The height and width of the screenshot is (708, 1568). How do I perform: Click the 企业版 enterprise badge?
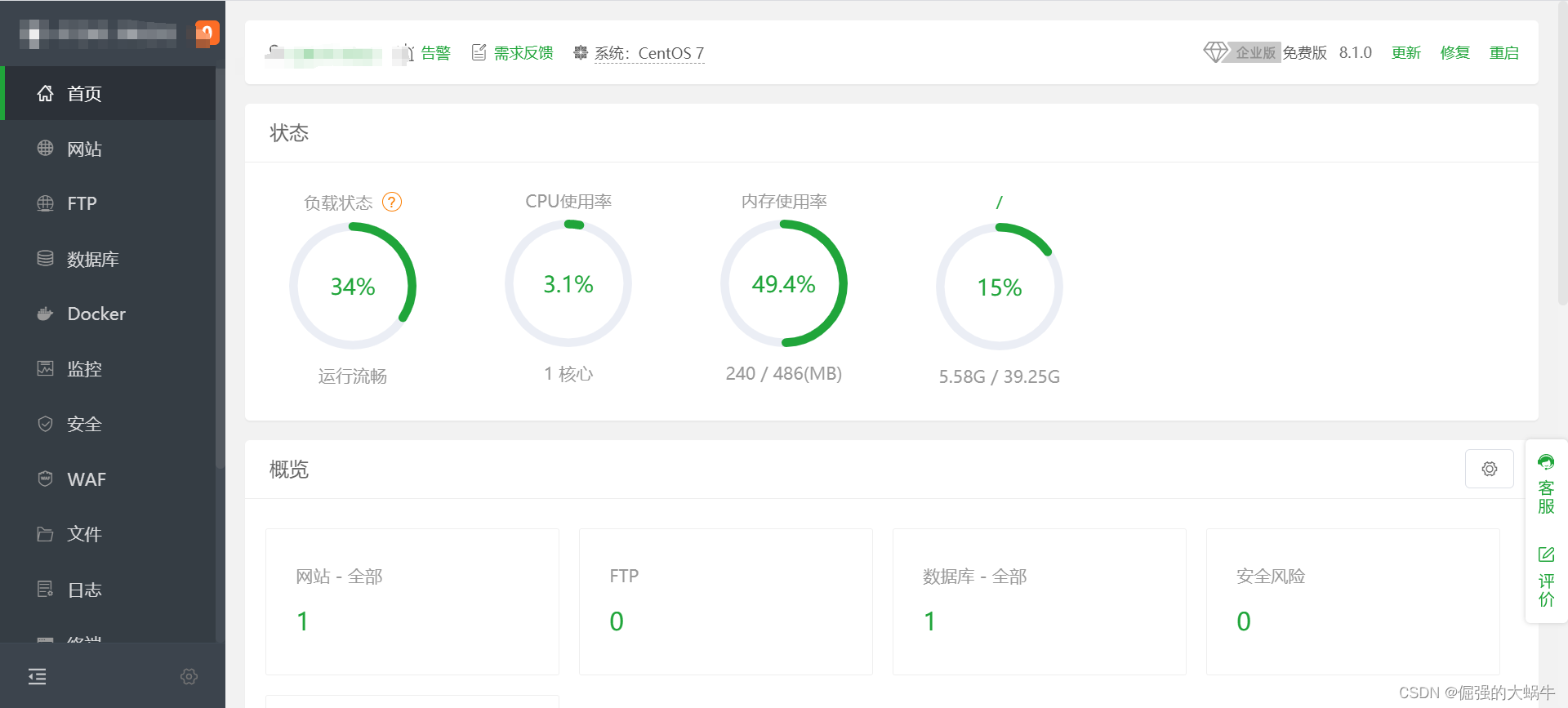pyautogui.click(x=1255, y=52)
